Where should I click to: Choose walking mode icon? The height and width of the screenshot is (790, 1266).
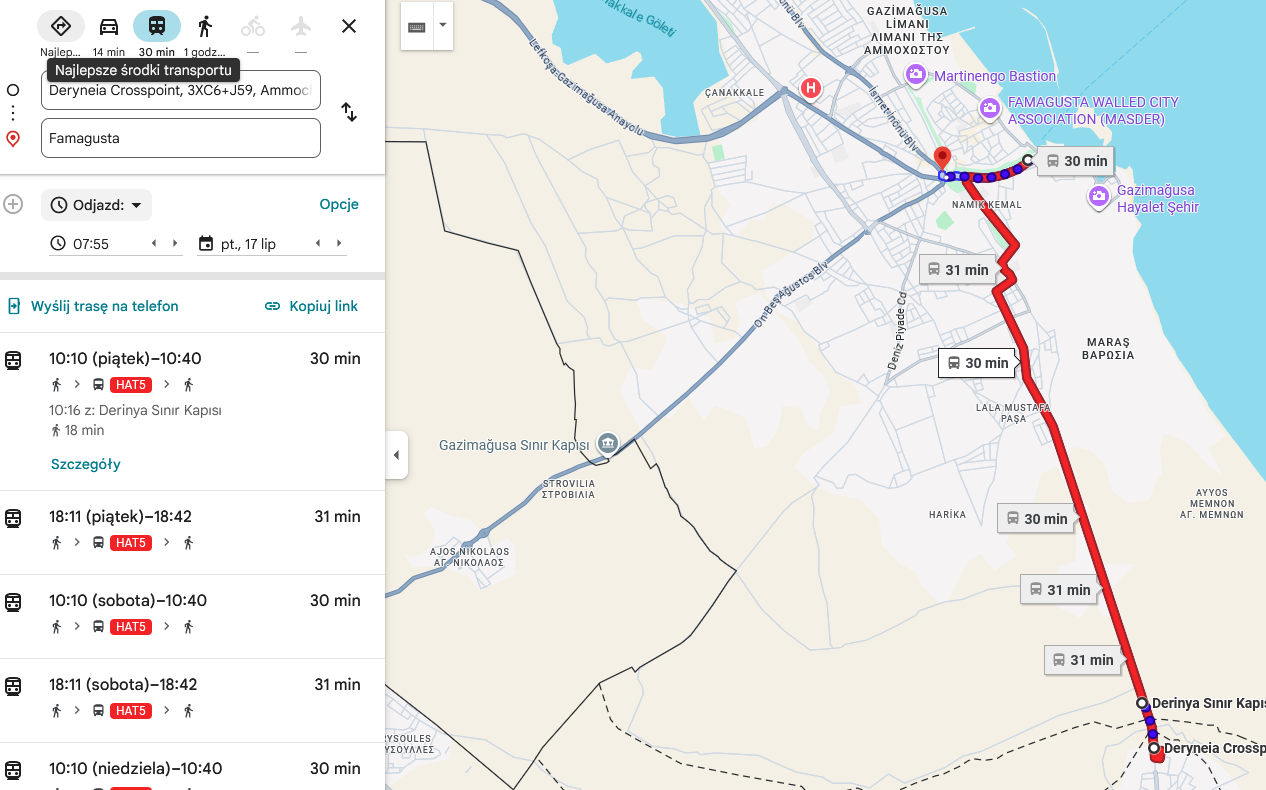point(205,26)
